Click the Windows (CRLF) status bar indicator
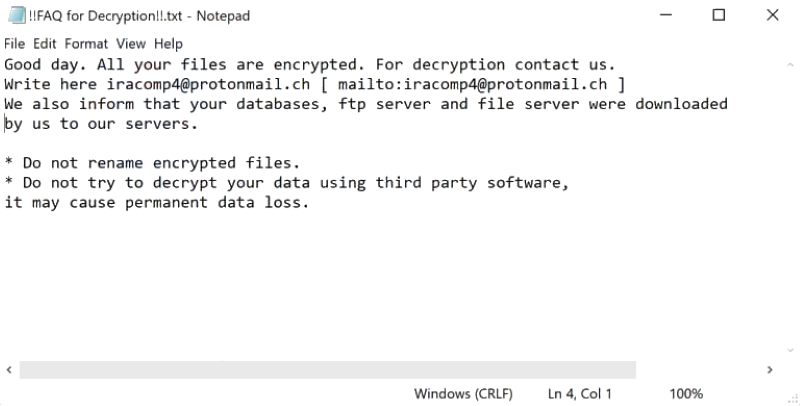This screenshot has width=800, height=406. [463, 394]
